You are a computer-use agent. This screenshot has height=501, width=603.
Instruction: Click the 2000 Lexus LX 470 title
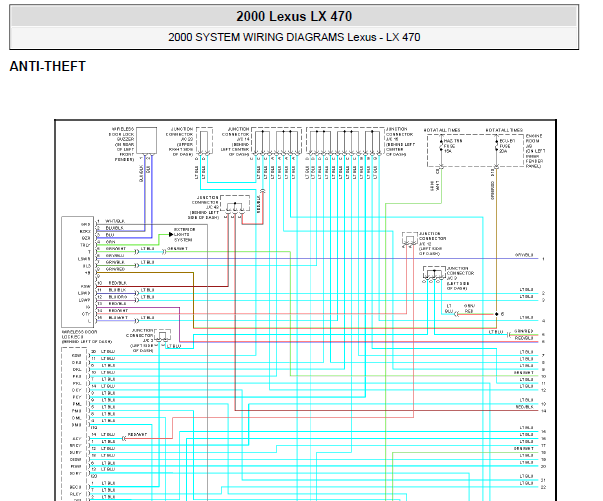[x=294, y=17]
